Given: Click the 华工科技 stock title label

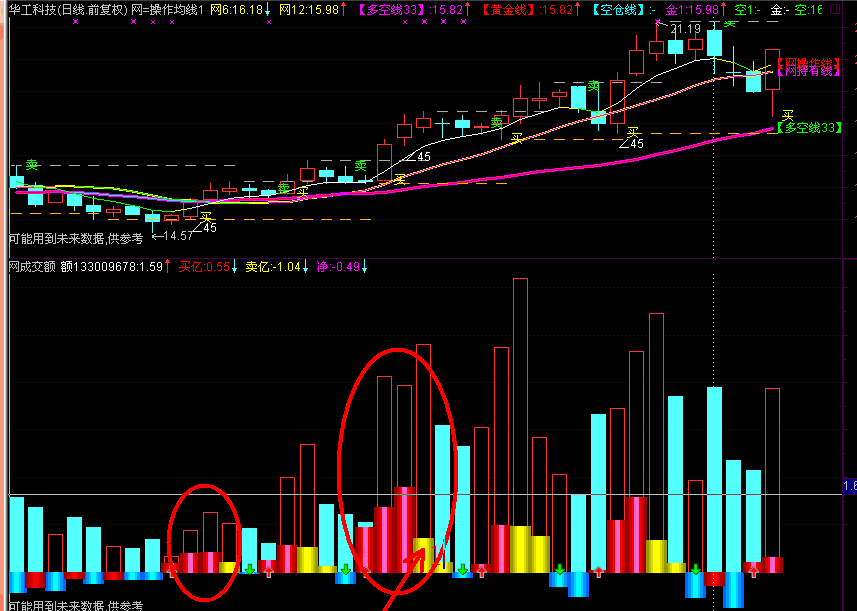Looking at the screenshot, I should (x=28, y=9).
